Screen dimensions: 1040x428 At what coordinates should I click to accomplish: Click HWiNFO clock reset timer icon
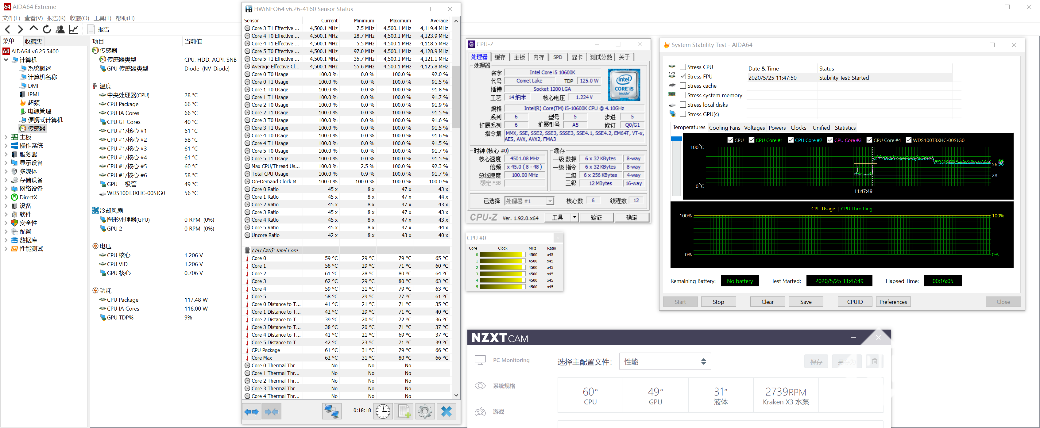click(x=383, y=411)
